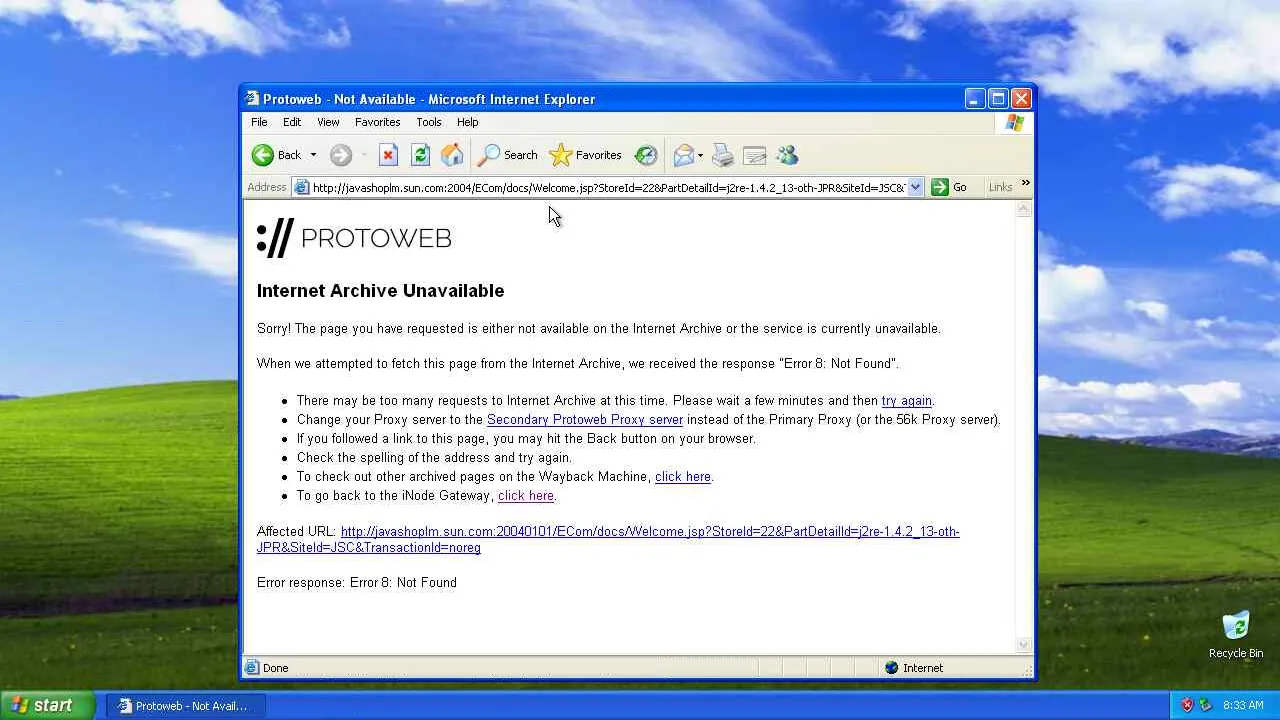The height and width of the screenshot is (720, 1280).
Task: Click the Wayback Machine "click here" link
Action: coord(683,477)
